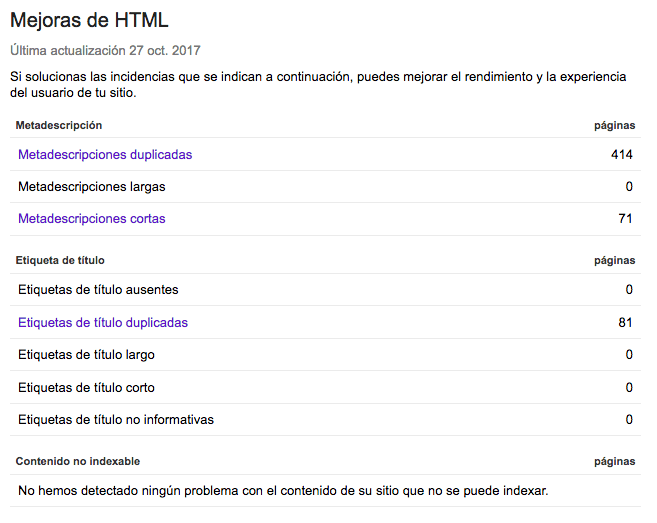Click the 414 pages count
This screenshot has height=523, width=657.
coord(622,155)
